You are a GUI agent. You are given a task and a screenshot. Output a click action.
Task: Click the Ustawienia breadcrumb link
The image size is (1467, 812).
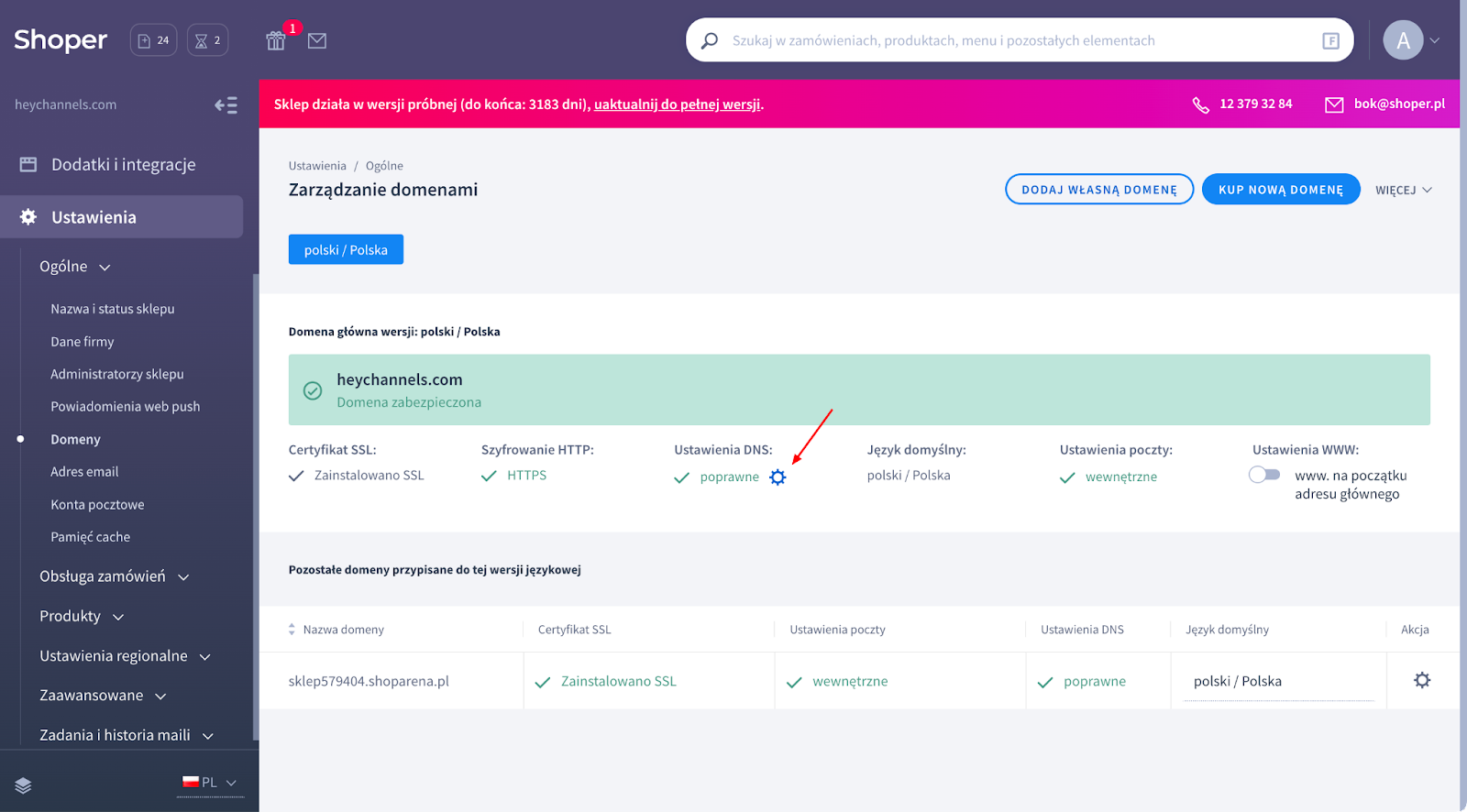point(317,166)
